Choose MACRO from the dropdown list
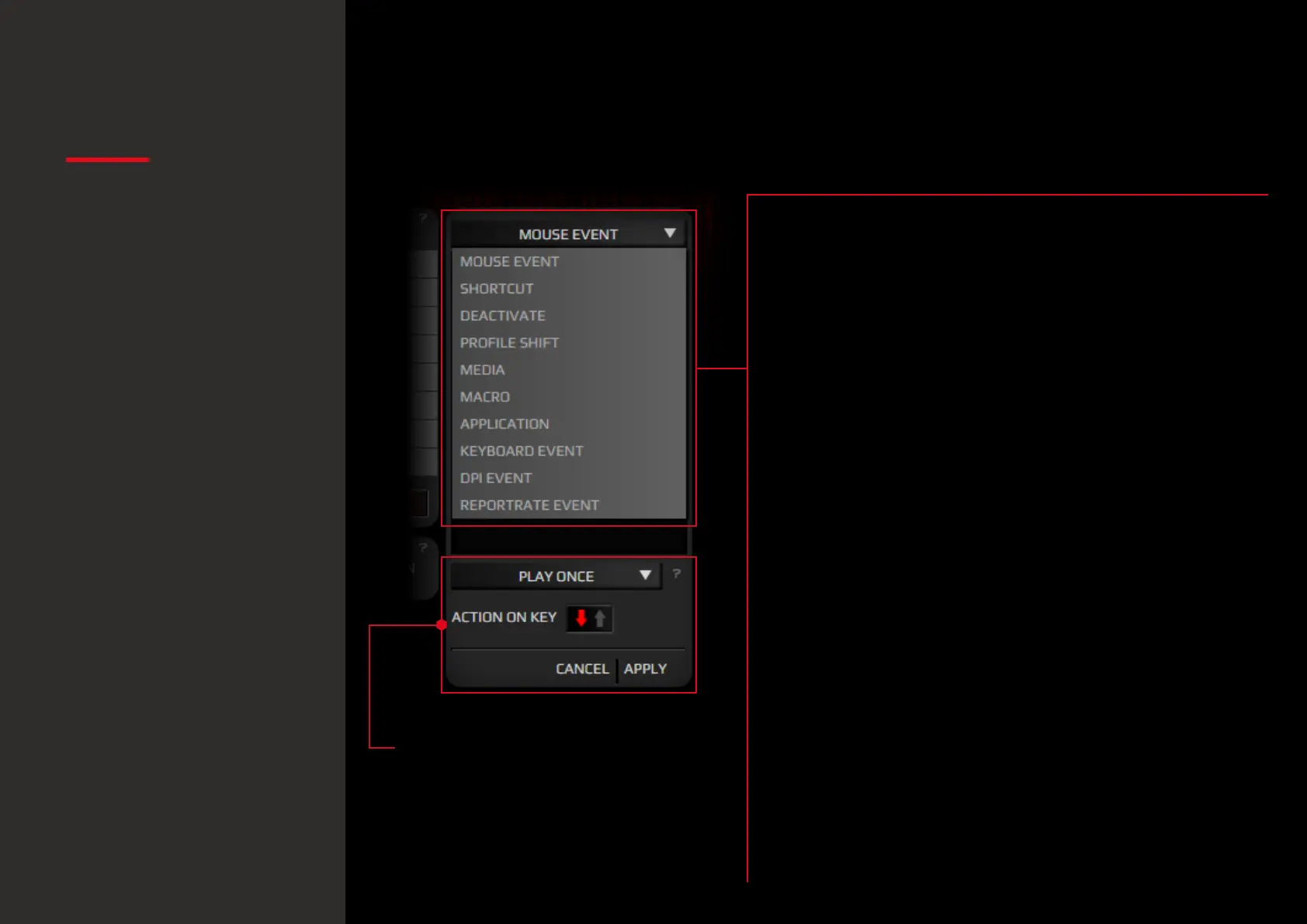Screen dimensions: 1307x924 pyautogui.click(x=569, y=396)
